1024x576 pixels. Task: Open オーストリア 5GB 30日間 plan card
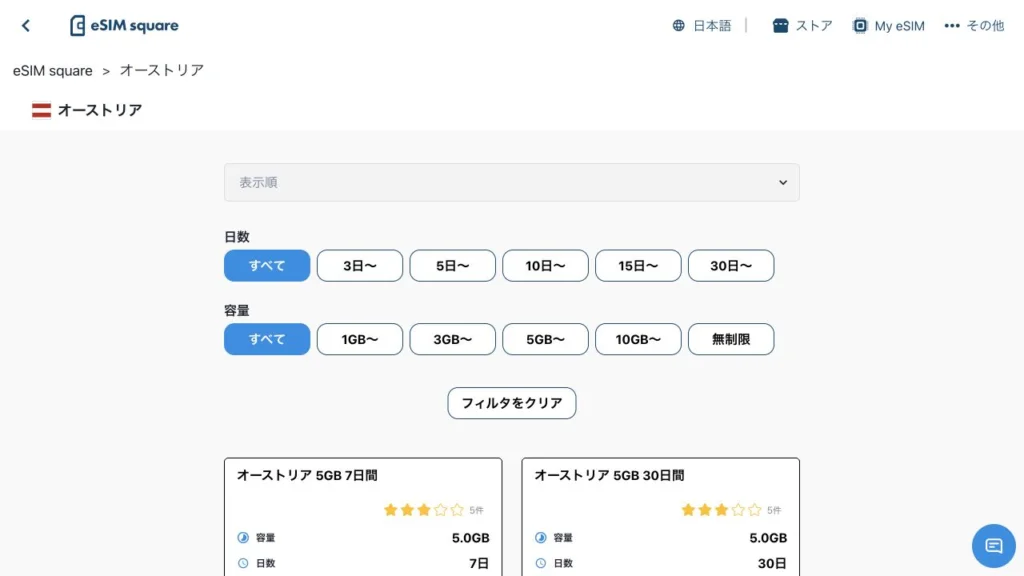click(660, 517)
